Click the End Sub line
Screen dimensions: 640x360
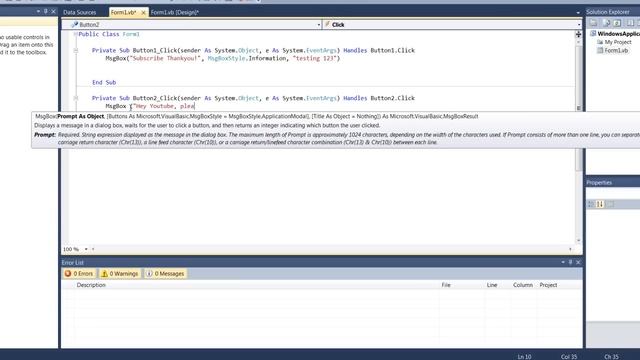(x=104, y=82)
